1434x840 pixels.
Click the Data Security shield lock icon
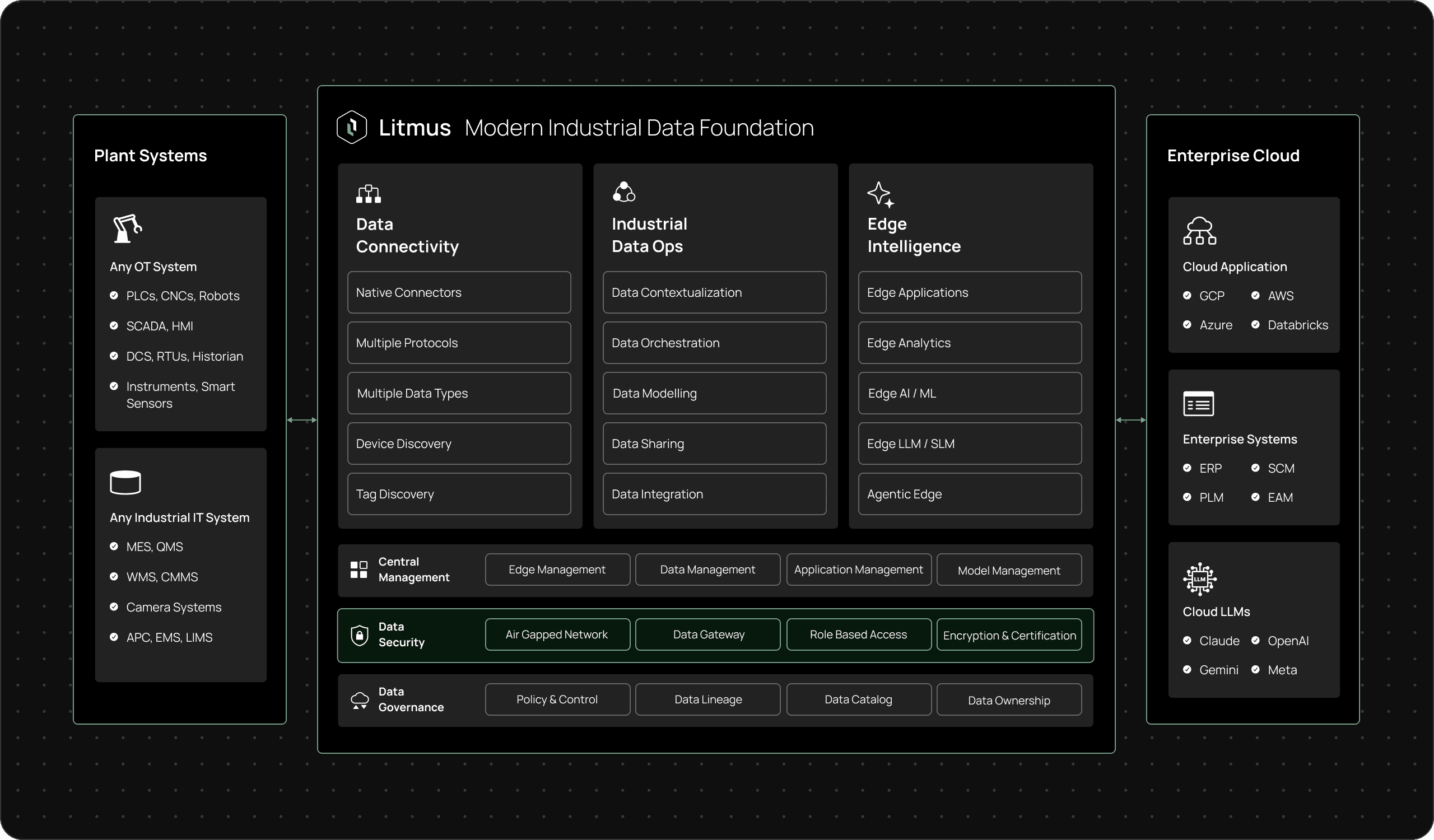click(x=359, y=635)
